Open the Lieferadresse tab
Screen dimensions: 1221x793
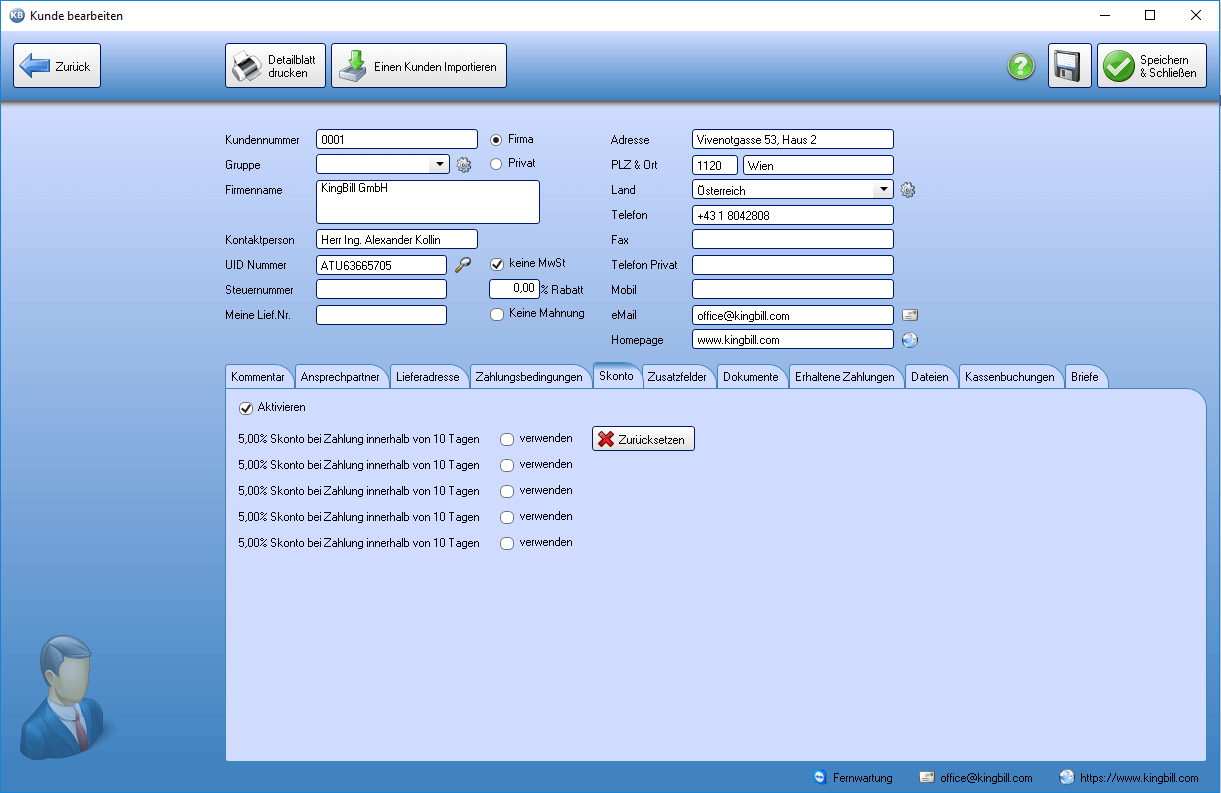(x=427, y=377)
